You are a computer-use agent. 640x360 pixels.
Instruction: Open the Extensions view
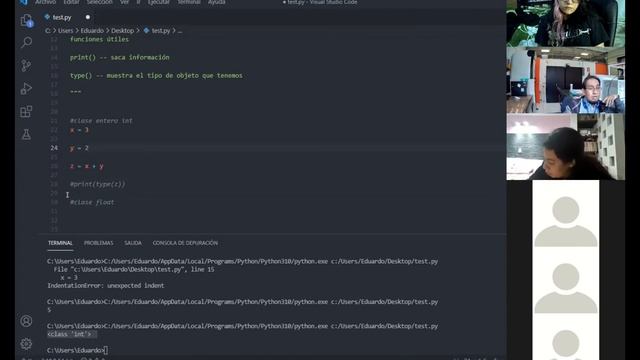pos(26,111)
